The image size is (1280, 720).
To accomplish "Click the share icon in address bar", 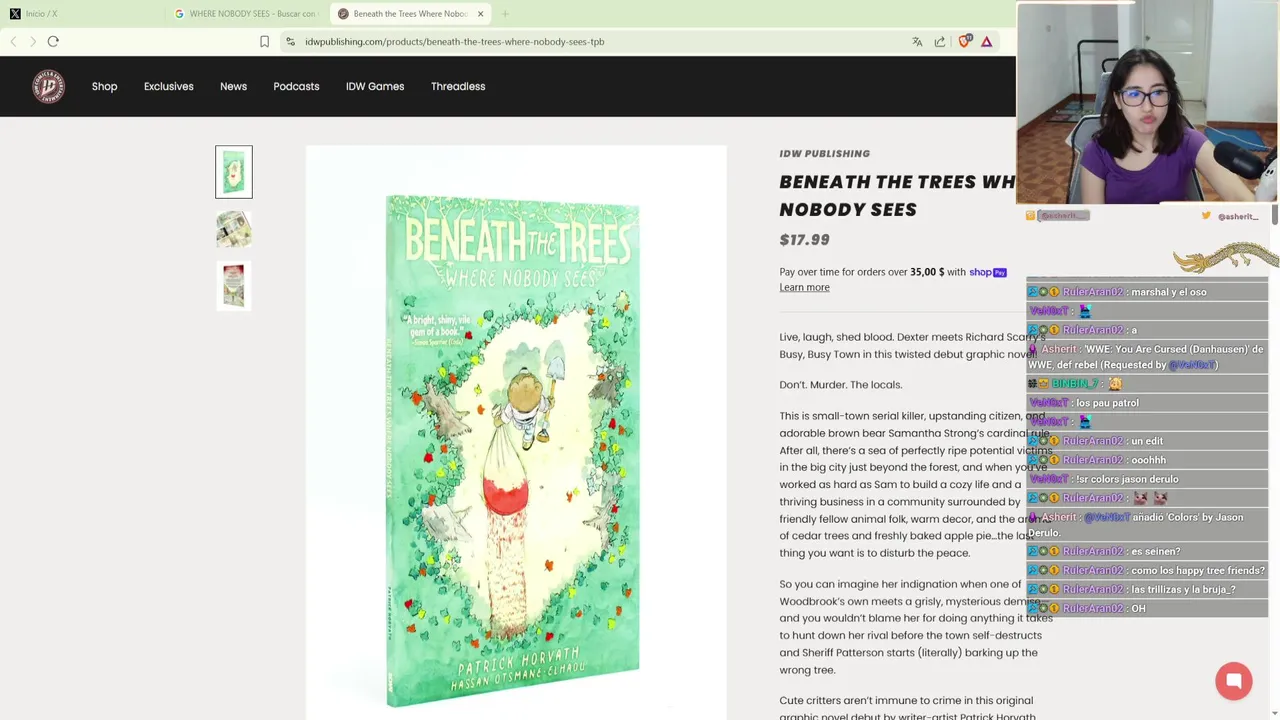I will [x=940, y=41].
